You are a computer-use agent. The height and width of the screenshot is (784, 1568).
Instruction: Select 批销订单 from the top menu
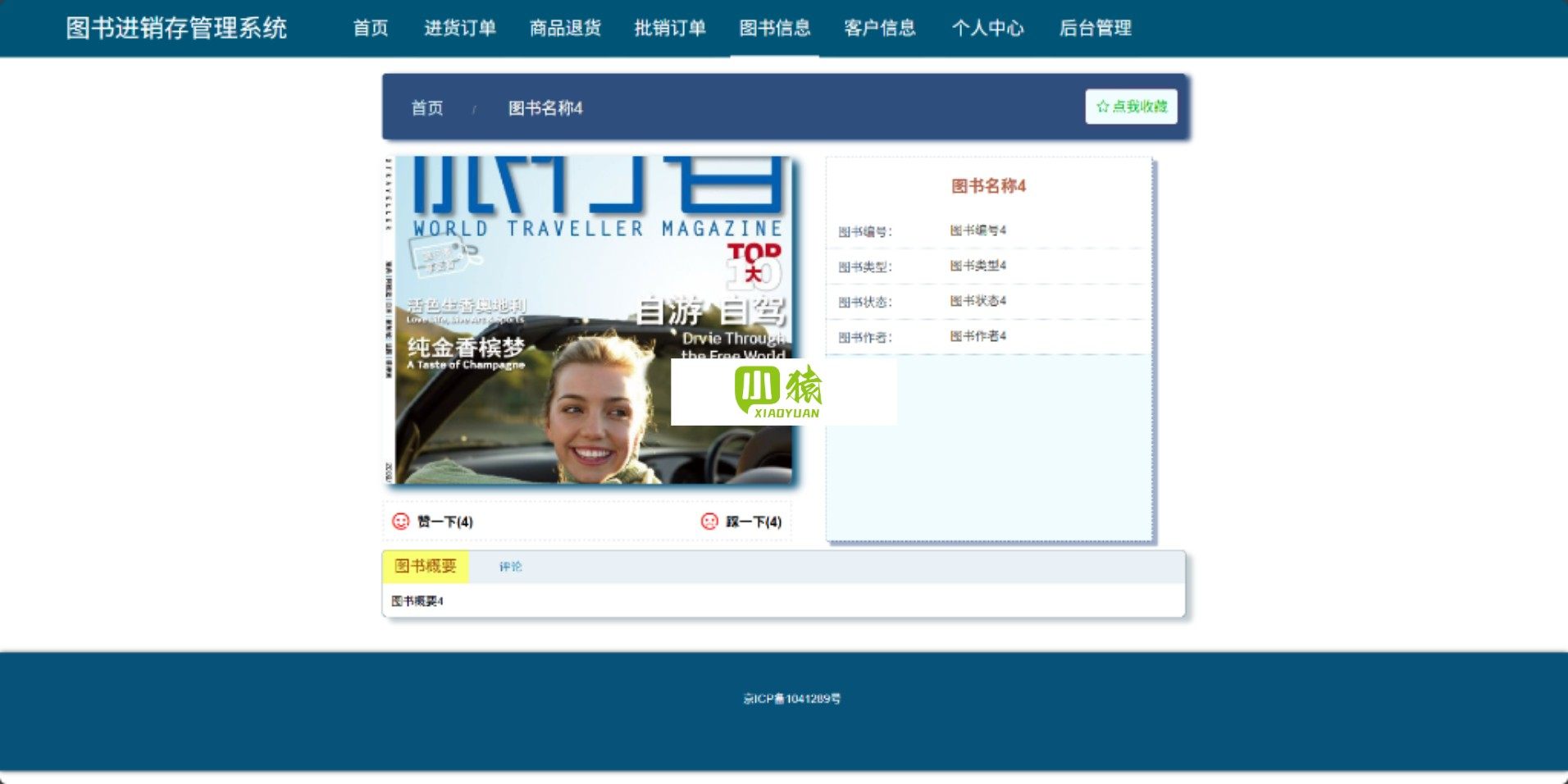670,28
